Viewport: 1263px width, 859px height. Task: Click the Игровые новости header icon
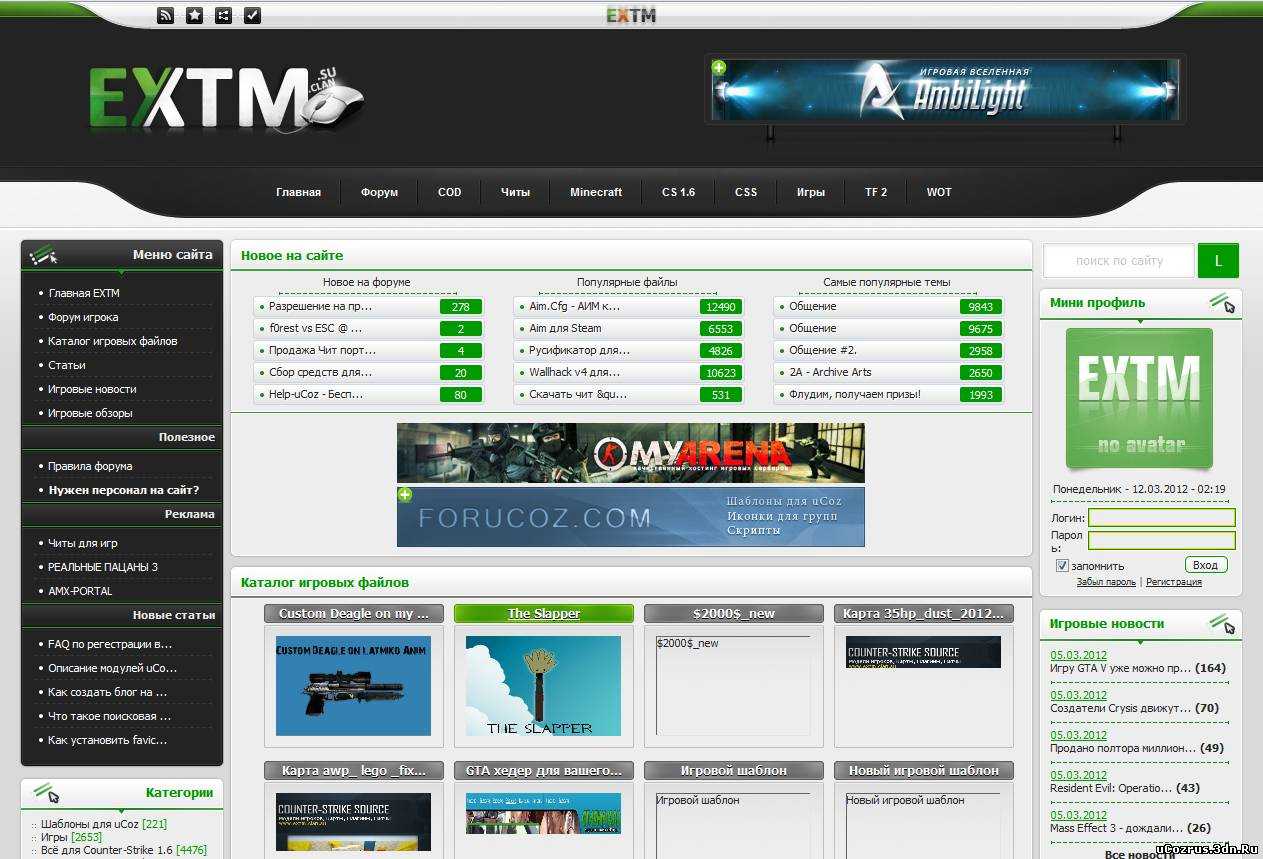click(x=1222, y=624)
